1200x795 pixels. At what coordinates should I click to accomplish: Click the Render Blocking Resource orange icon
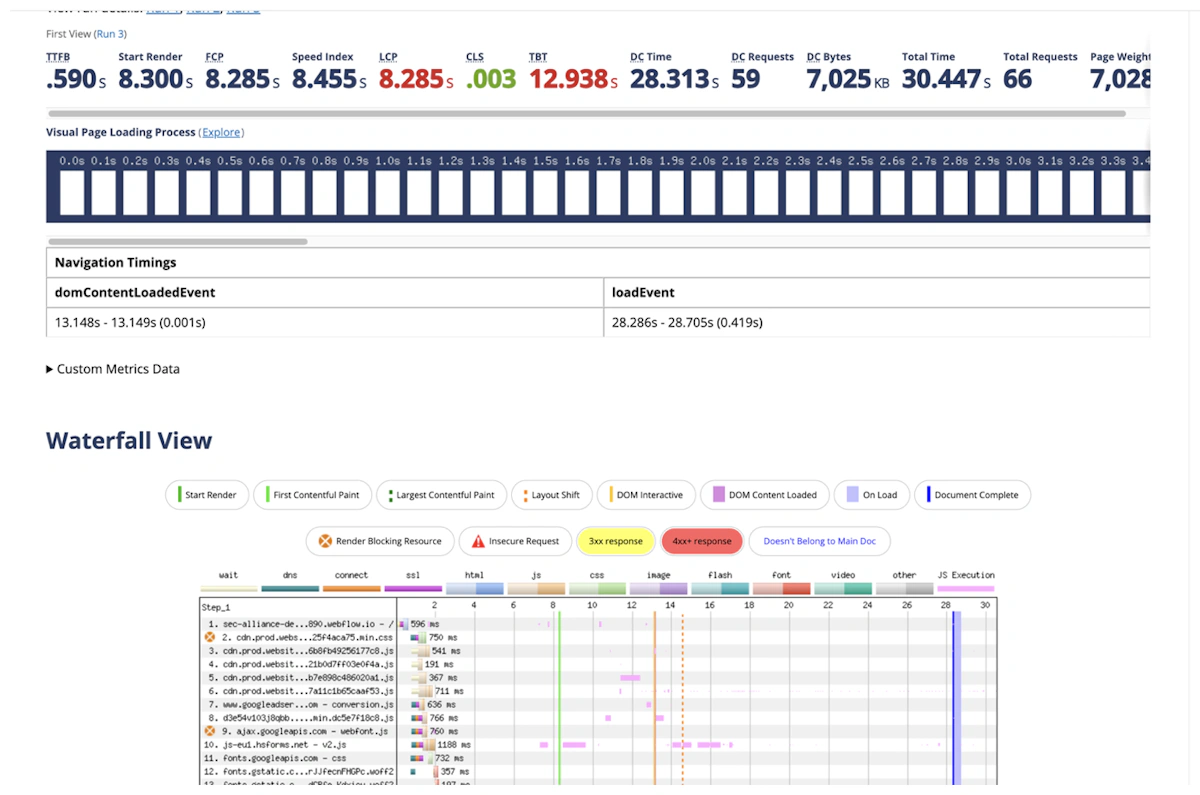pos(325,541)
